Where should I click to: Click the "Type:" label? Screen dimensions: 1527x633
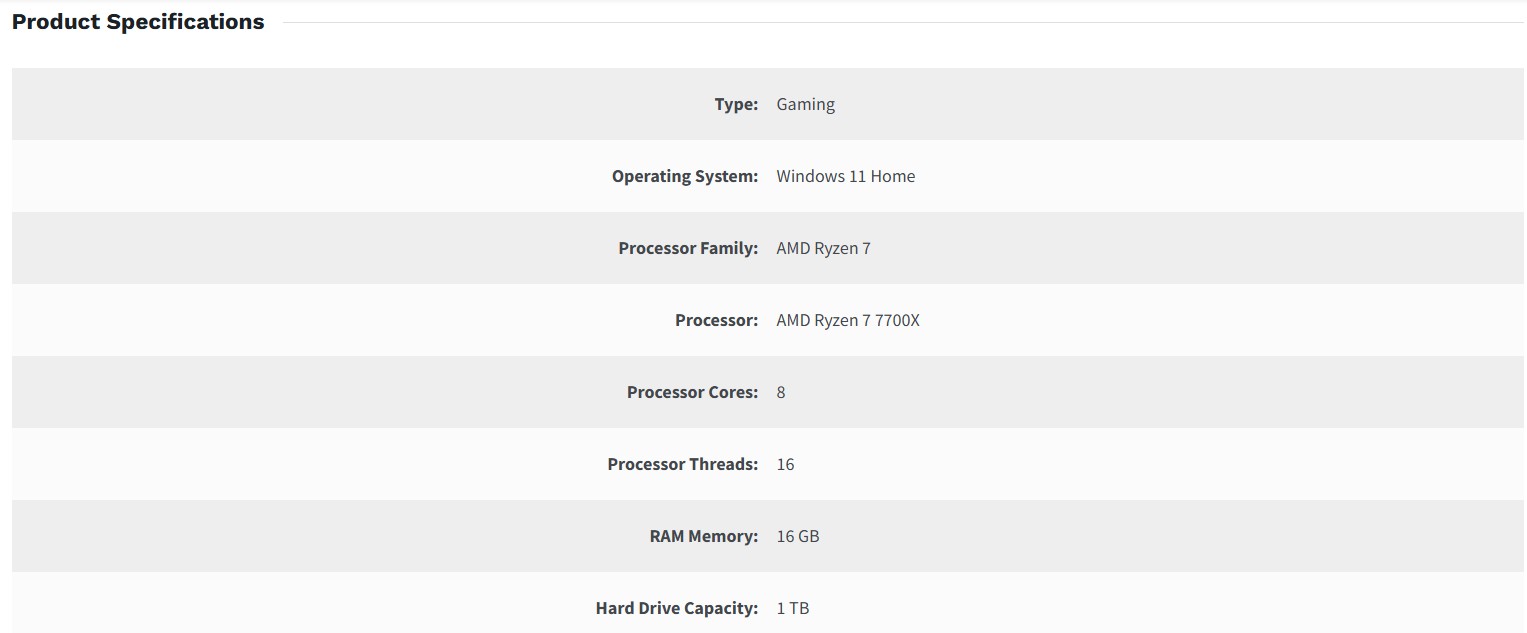point(736,104)
